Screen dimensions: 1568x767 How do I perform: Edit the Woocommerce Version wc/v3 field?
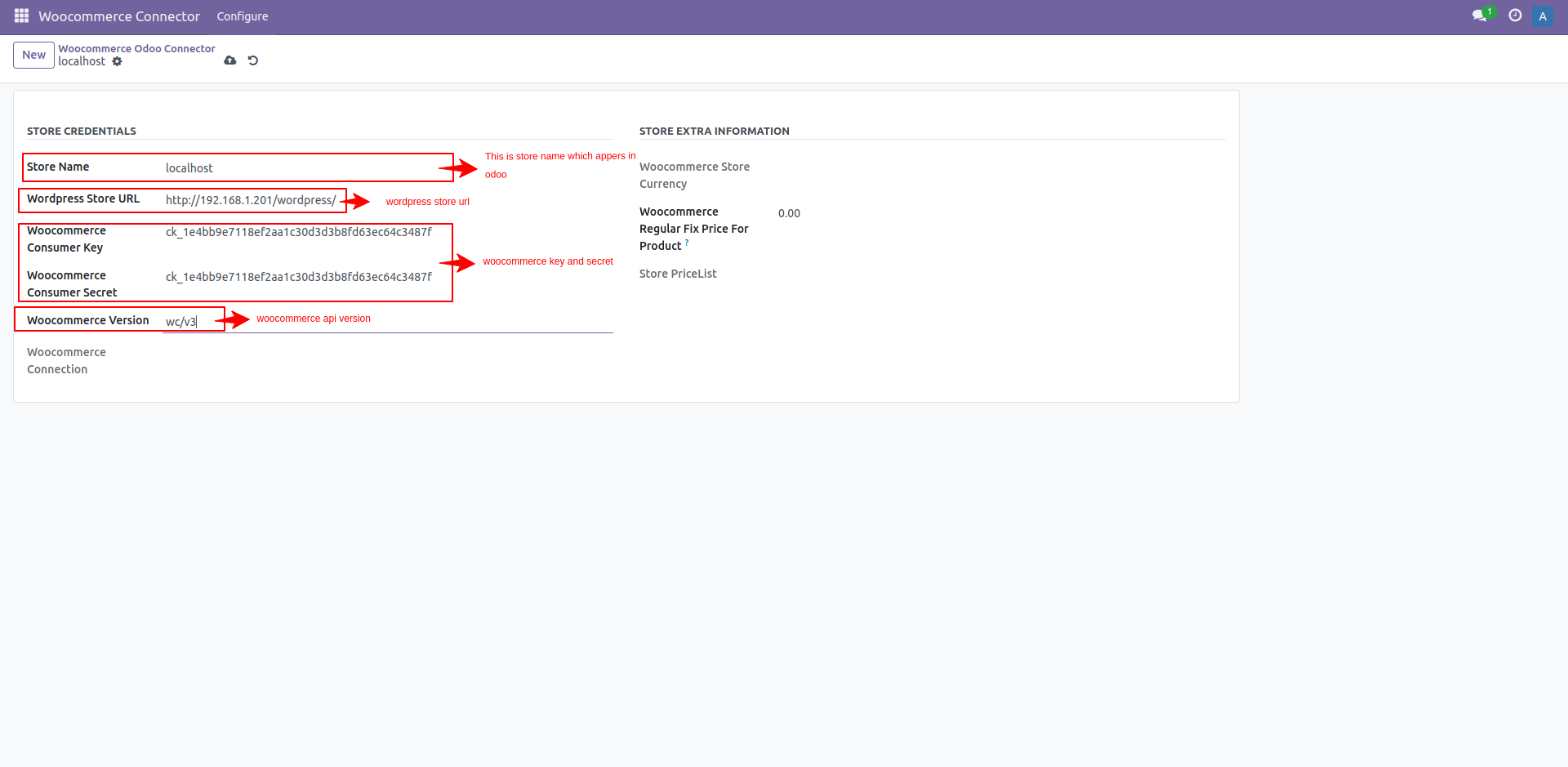(x=181, y=321)
